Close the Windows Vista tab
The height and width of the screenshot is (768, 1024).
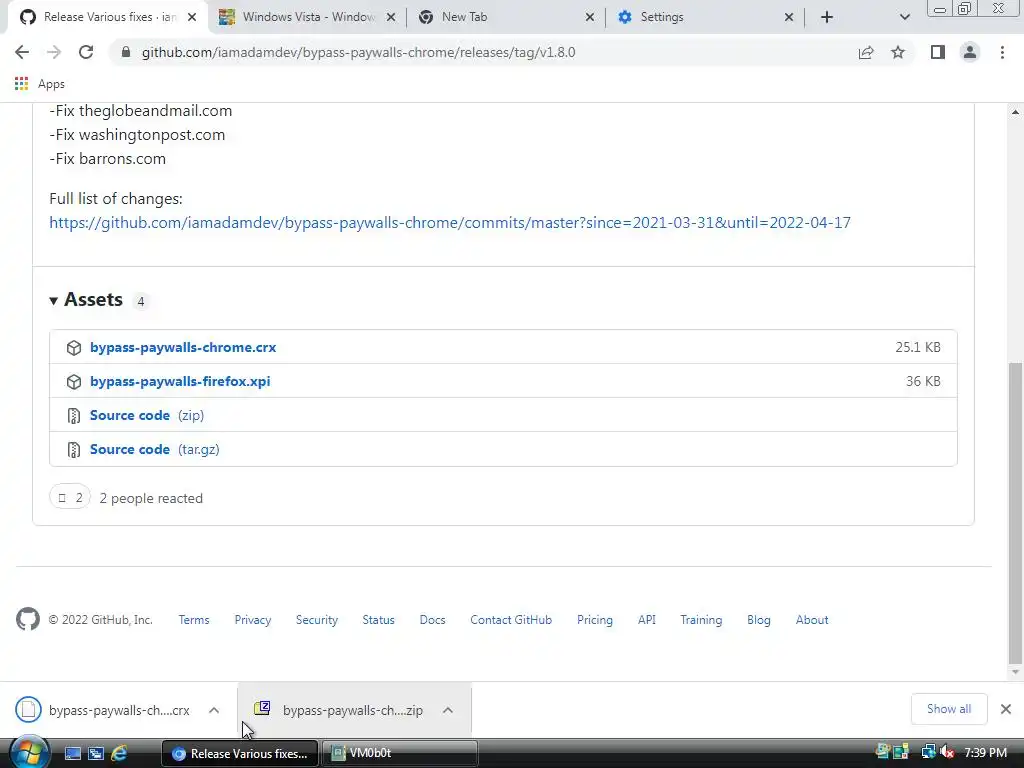pyautogui.click(x=391, y=17)
